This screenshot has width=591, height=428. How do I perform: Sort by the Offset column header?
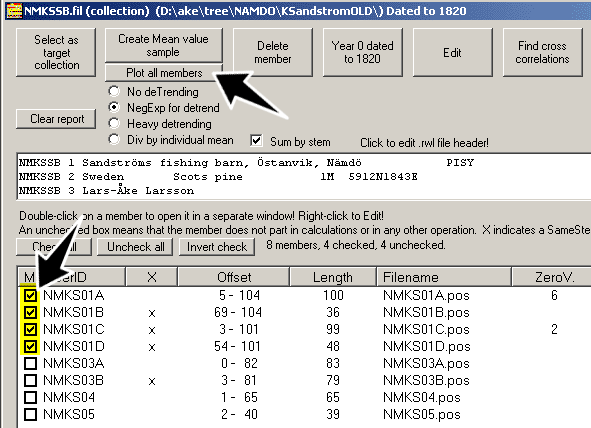coord(234,277)
